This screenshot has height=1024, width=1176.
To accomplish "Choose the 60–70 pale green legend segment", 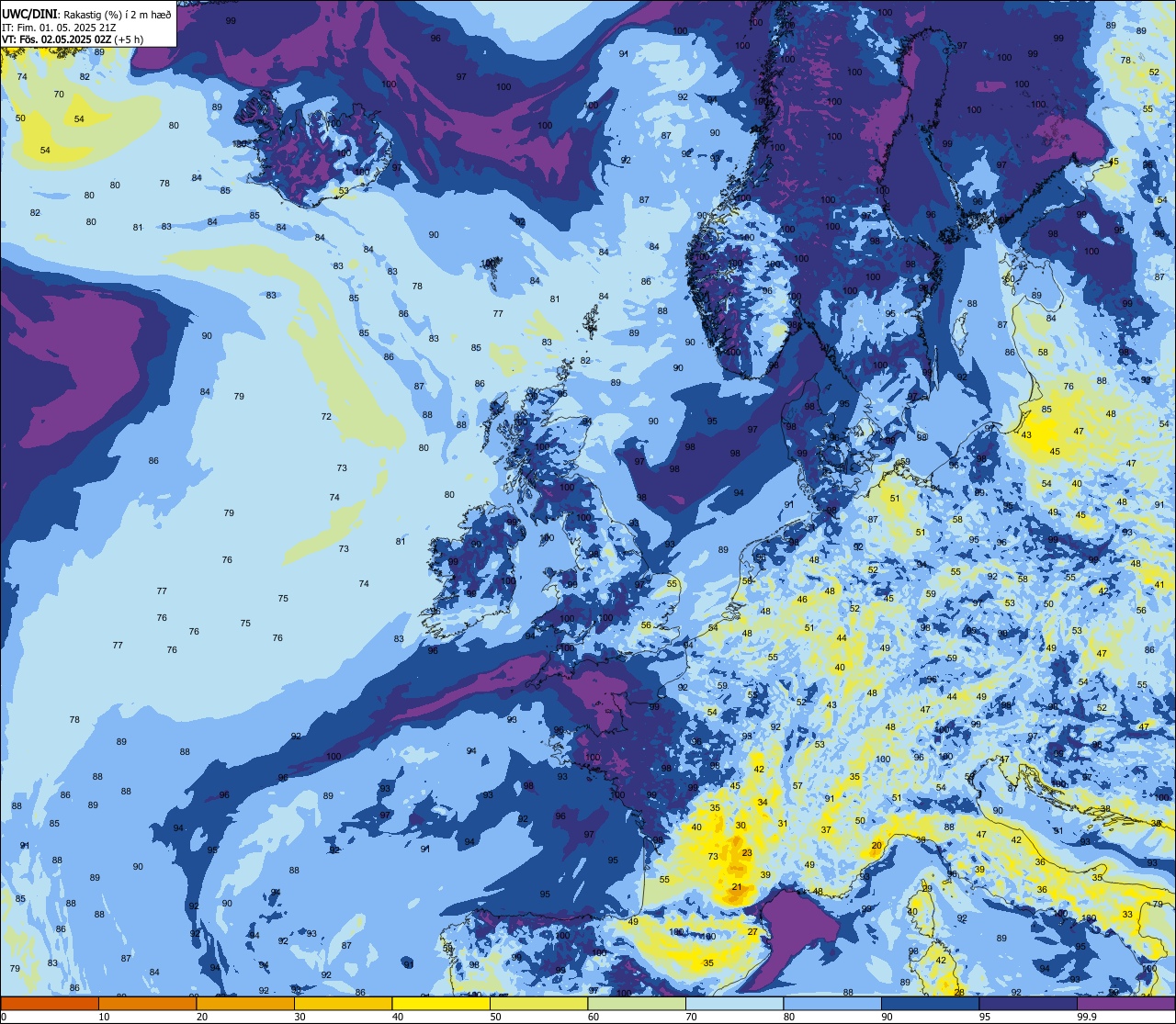I will tap(637, 1004).
